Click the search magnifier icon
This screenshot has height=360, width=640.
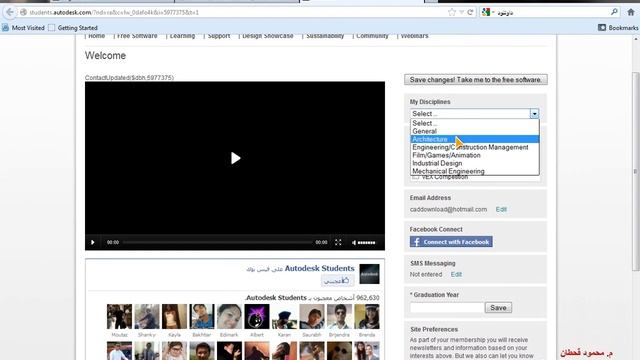[x=614, y=12]
